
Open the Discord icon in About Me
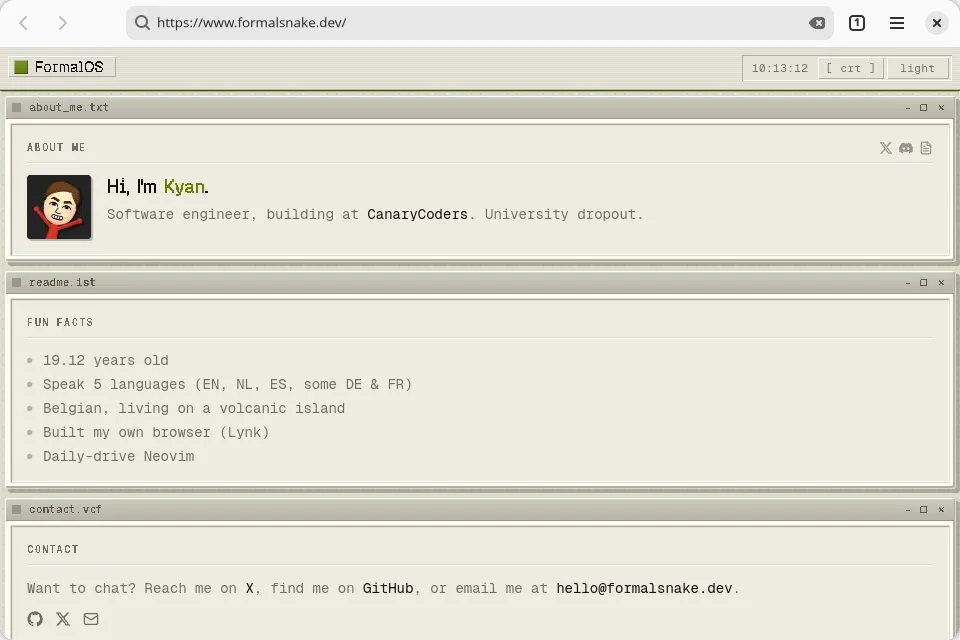pyautogui.click(x=906, y=148)
